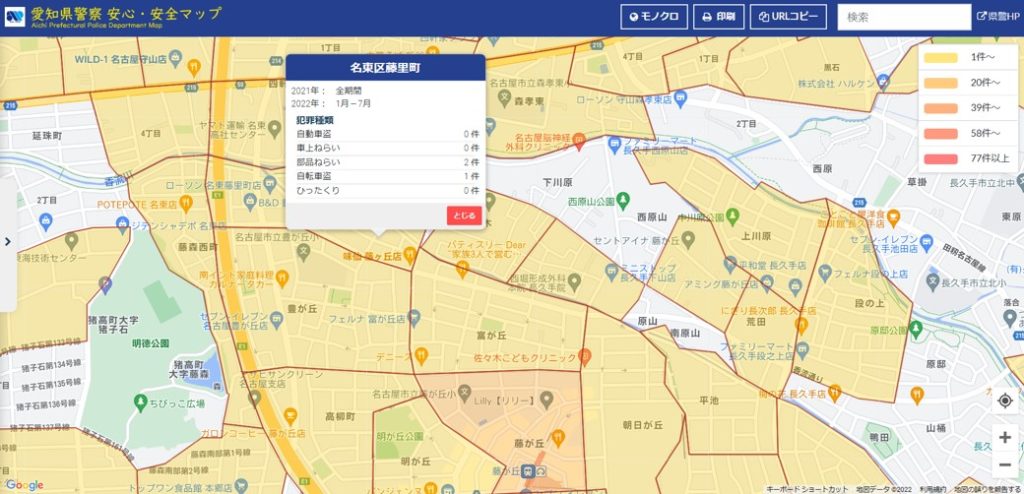Image resolution: width=1024 pixels, height=494 pixels.
Task: Click the 部品ねらい row in popup
Action: (388, 162)
